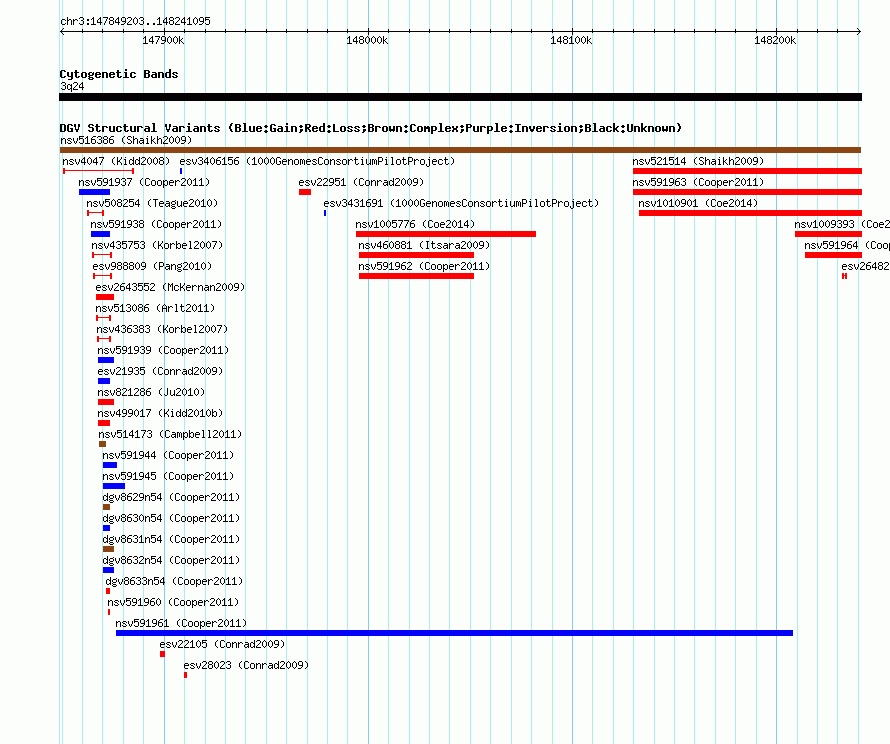Select nsv514173 (Campbell2011) label
This screenshot has width=890, height=744.
(170, 434)
